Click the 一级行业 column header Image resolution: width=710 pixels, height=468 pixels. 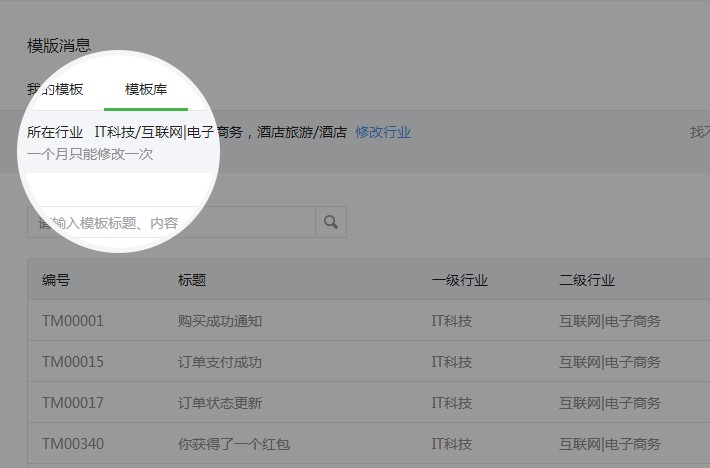(x=460, y=280)
